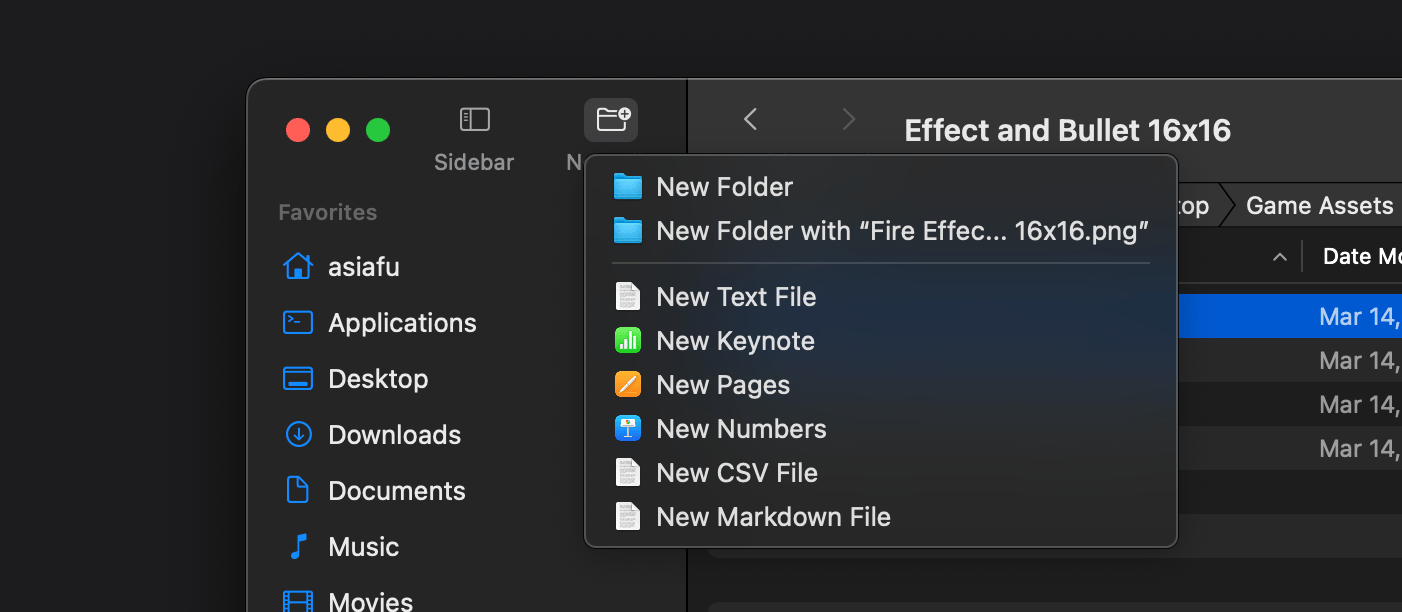
Task: Pick New Markdown File option
Action: pyautogui.click(x=773, y=517)
